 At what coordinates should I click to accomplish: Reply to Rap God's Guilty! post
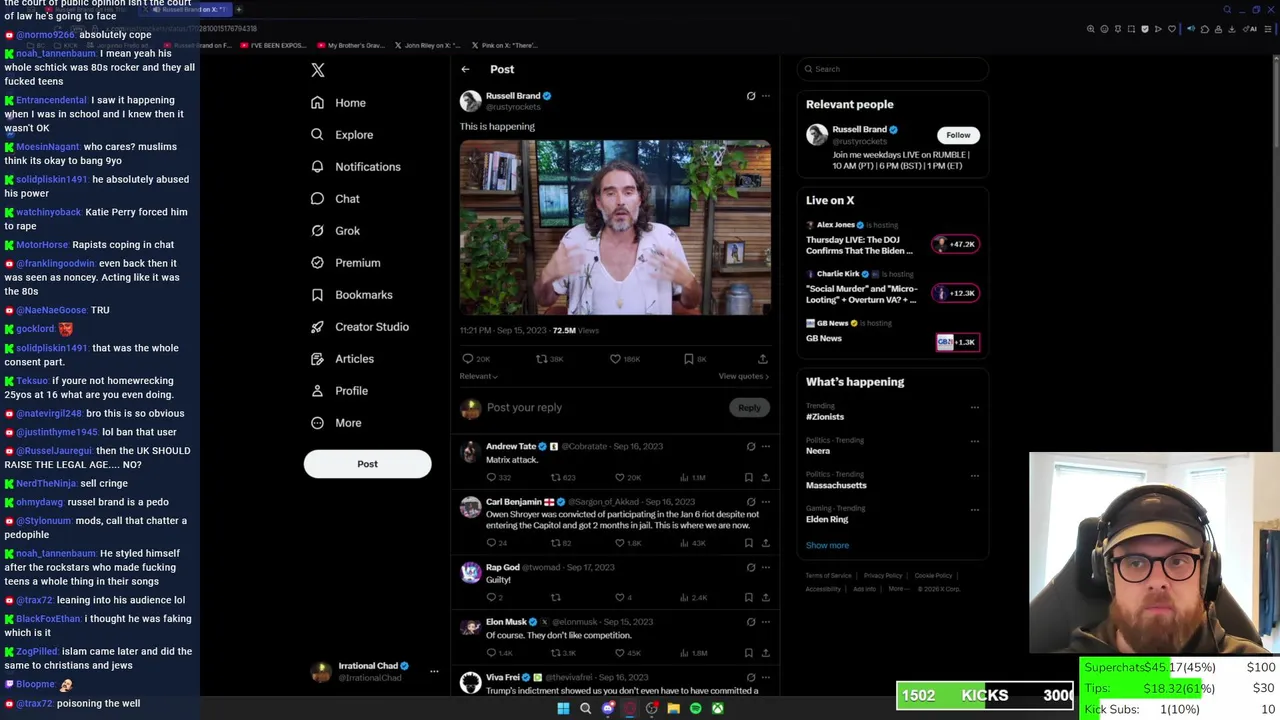[491, 598]
